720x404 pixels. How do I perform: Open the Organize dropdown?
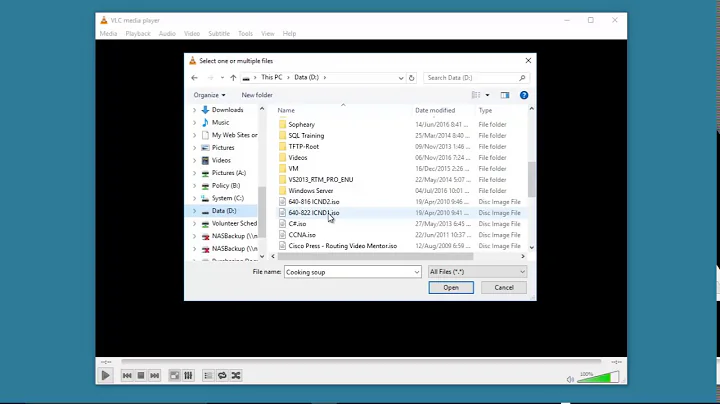point(209,95)
